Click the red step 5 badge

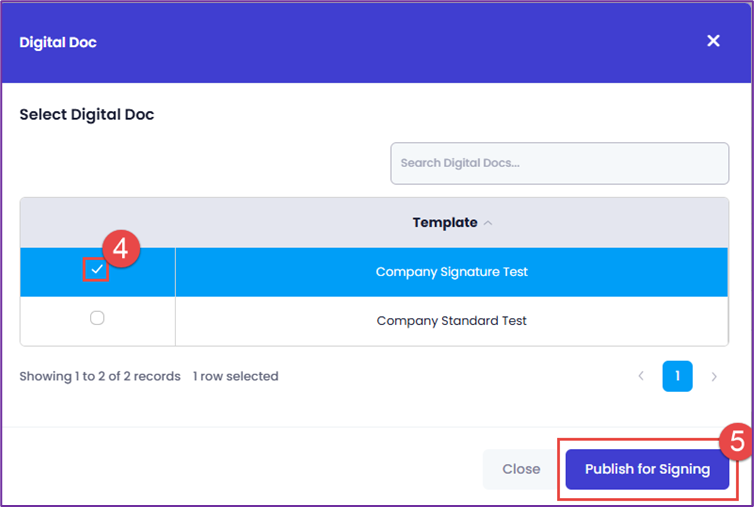(734, 440)
